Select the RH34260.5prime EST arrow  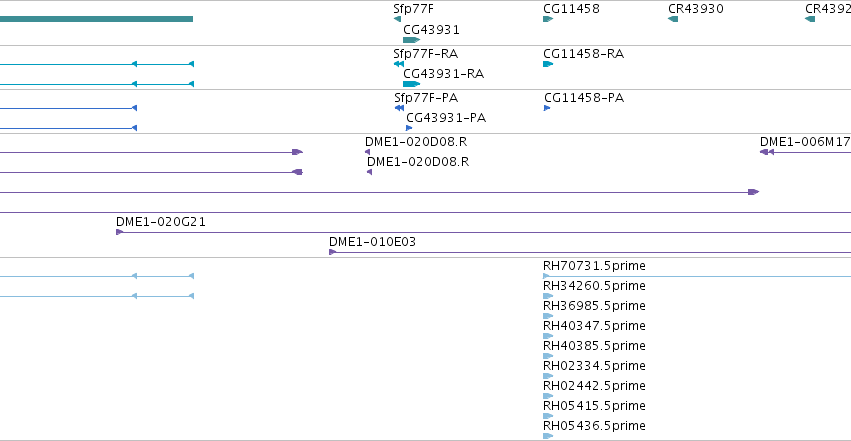point(548,296)
